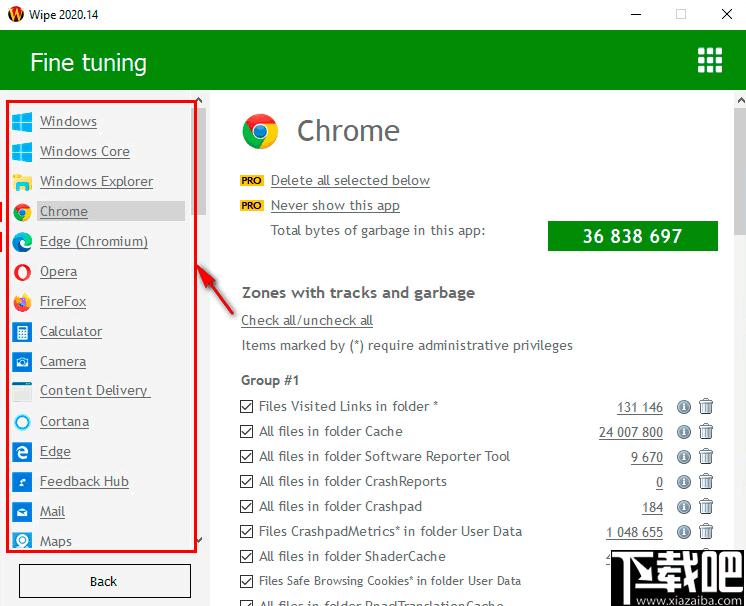Show info for Files Visited Links row

[684, 407]
